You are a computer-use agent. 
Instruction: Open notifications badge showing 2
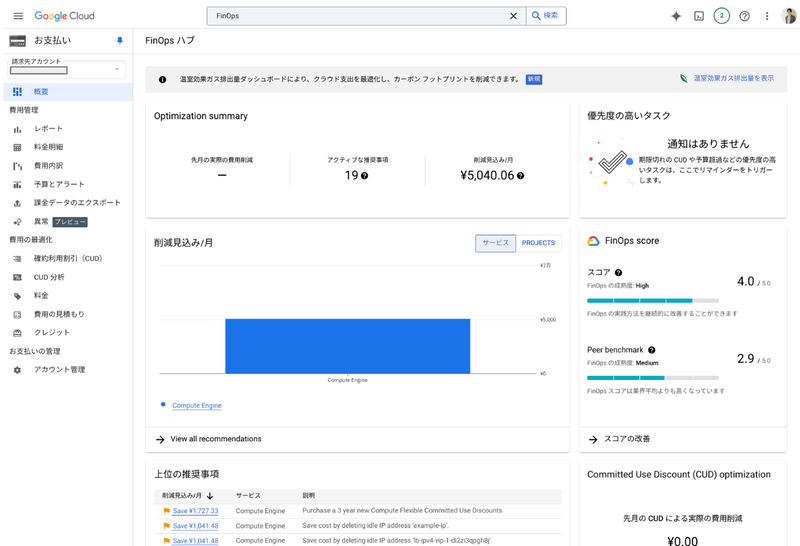[x=721, y=16]
